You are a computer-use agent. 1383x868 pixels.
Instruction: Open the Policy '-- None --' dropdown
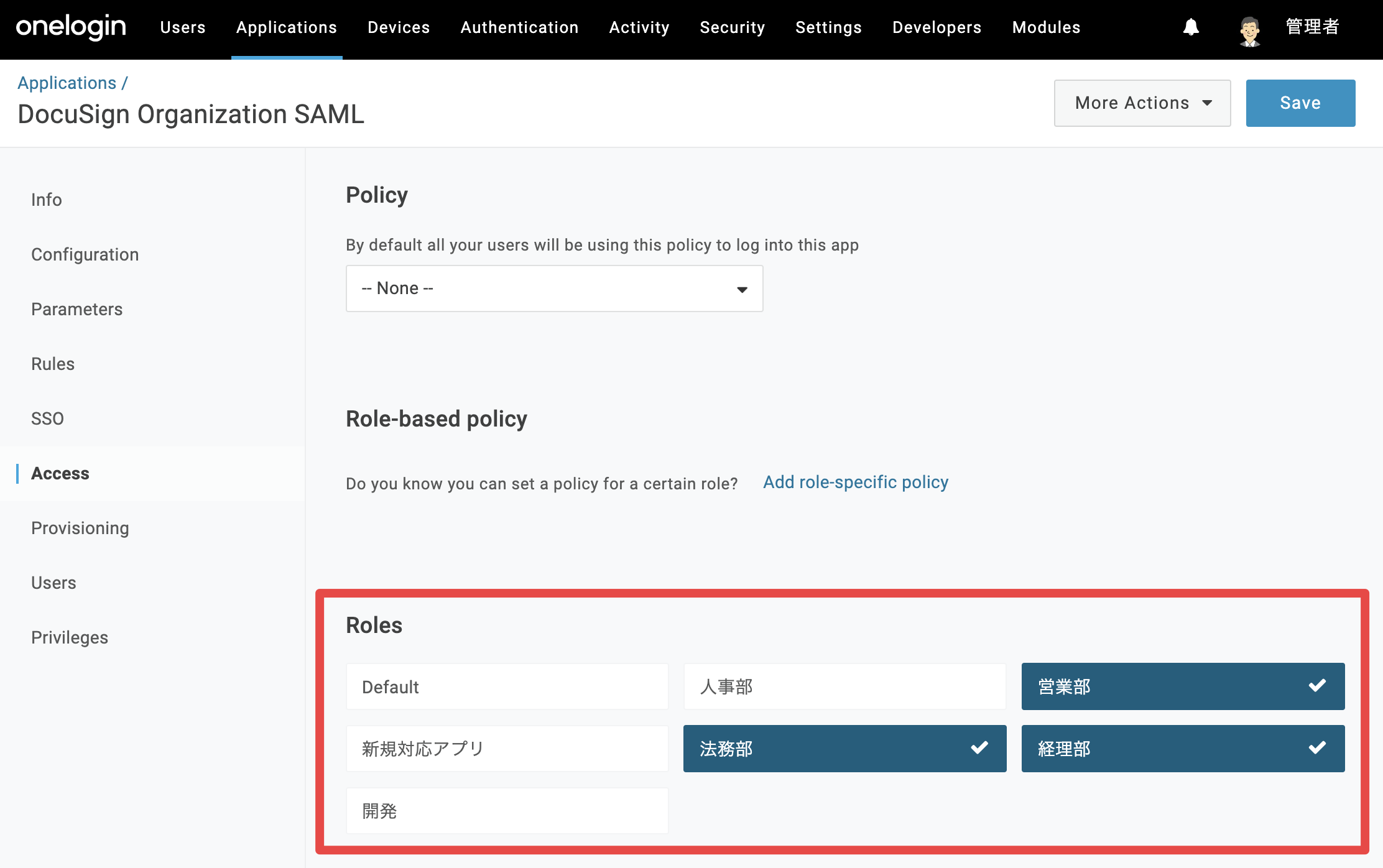pyautogui.click(x=554, y=289)
